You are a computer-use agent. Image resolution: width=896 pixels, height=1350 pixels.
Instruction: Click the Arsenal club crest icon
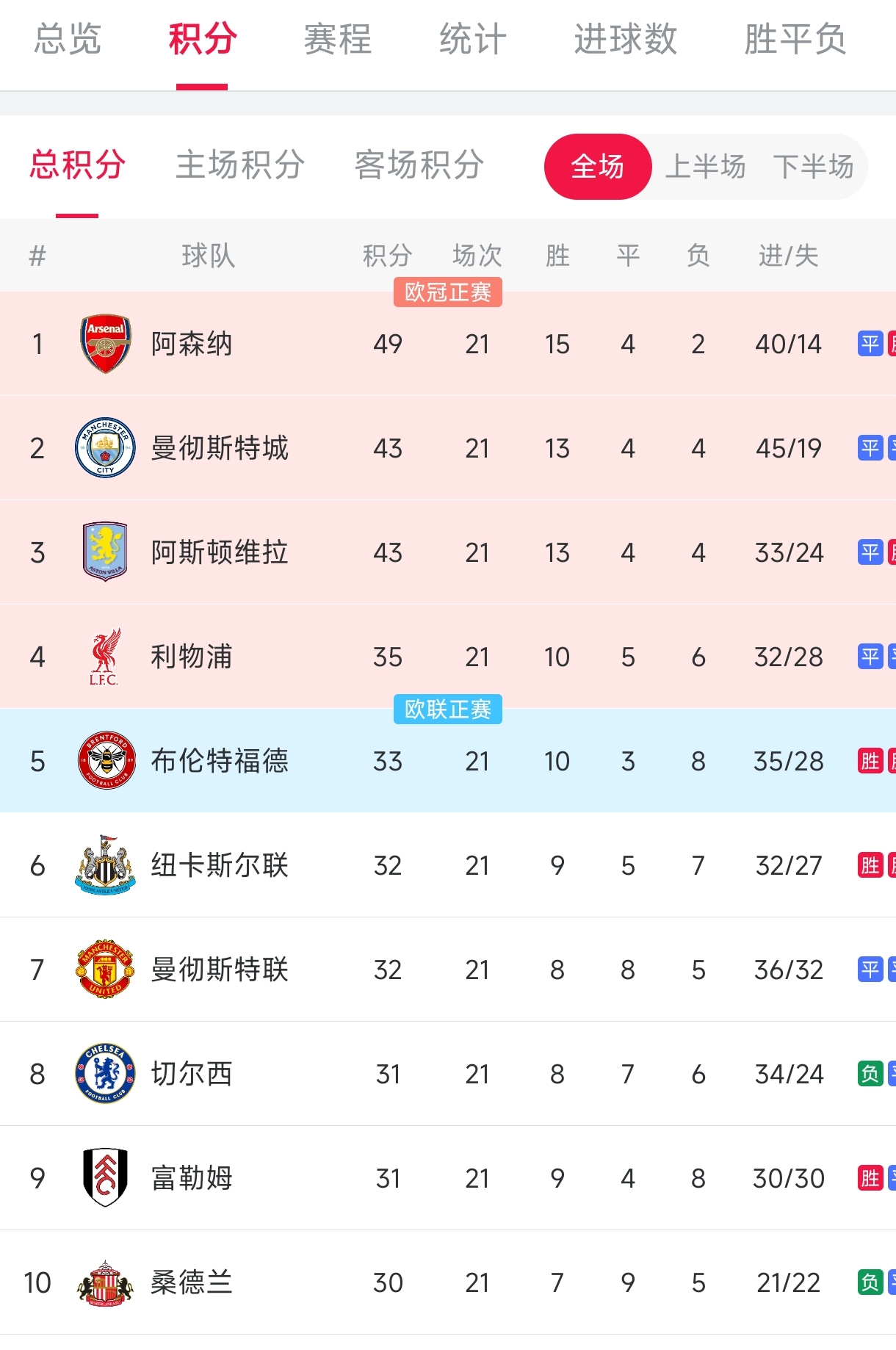pos(105,344)
